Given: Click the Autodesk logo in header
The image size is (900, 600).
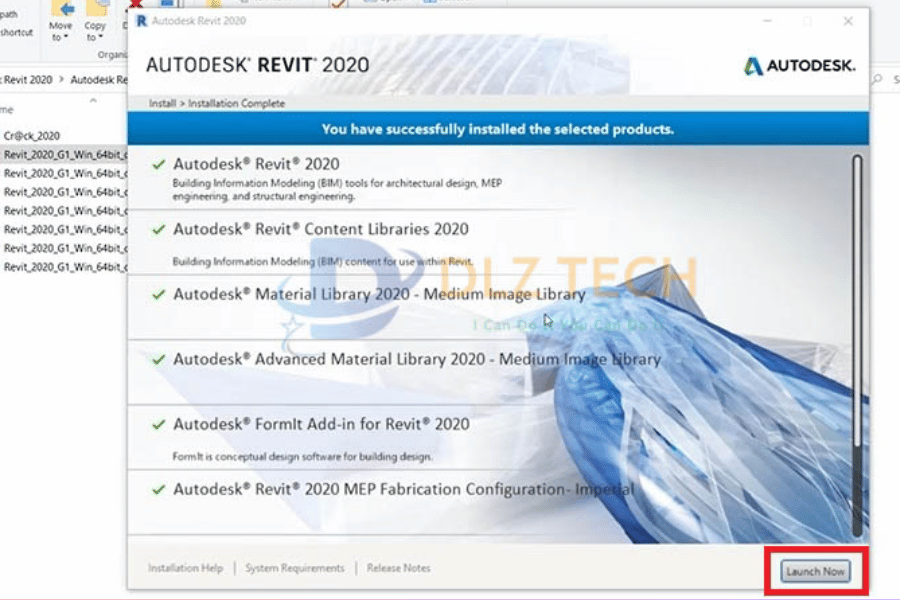Looking at the screenshot, I should (x=752, y=66).
